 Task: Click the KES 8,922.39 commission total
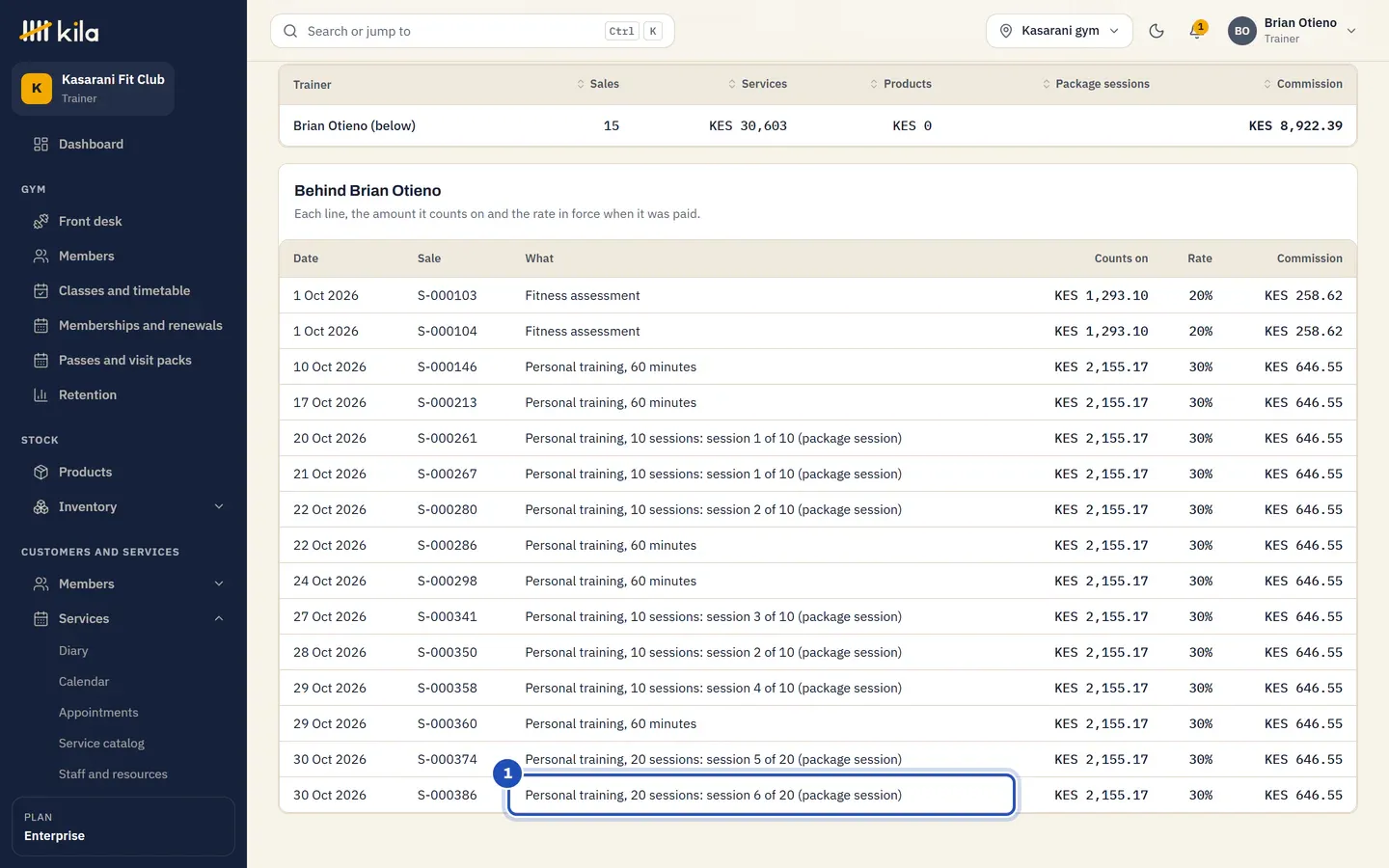point(1295,125)
